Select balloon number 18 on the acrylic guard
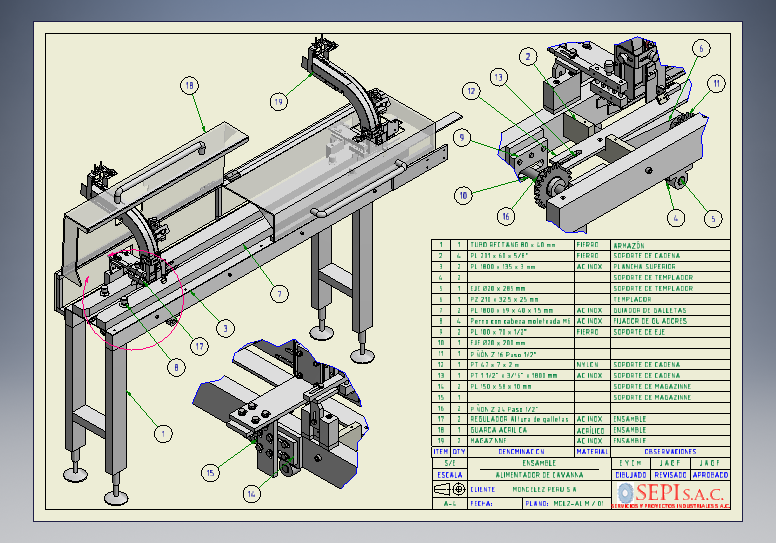 point(189,86)
